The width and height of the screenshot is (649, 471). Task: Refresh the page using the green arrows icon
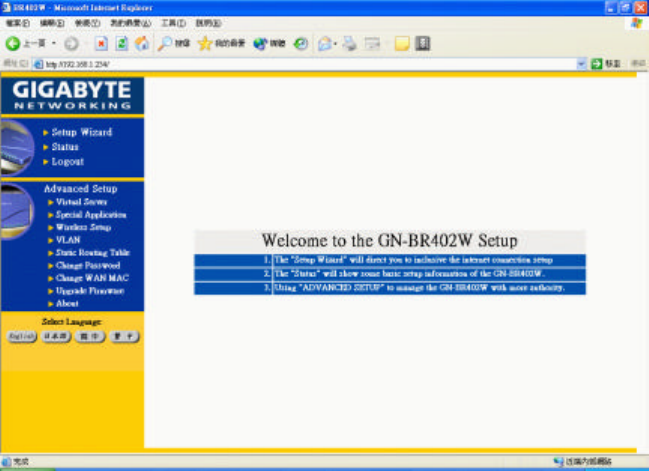[x=122, y=43]
